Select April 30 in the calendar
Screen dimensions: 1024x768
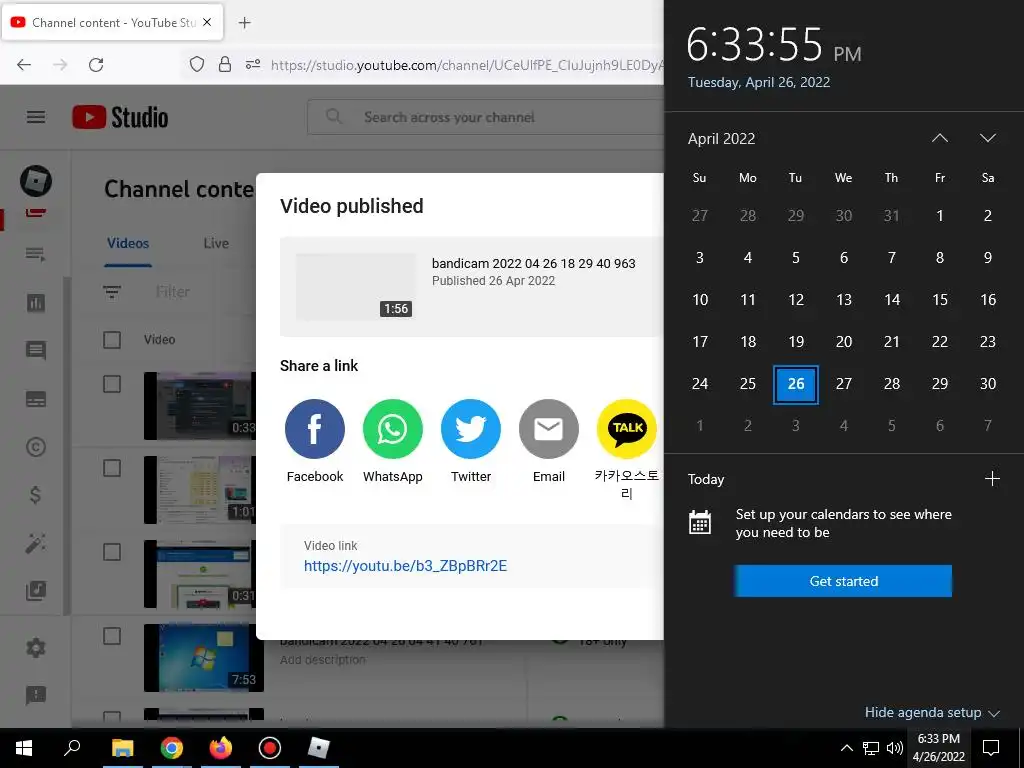click(x=988, y=384)
